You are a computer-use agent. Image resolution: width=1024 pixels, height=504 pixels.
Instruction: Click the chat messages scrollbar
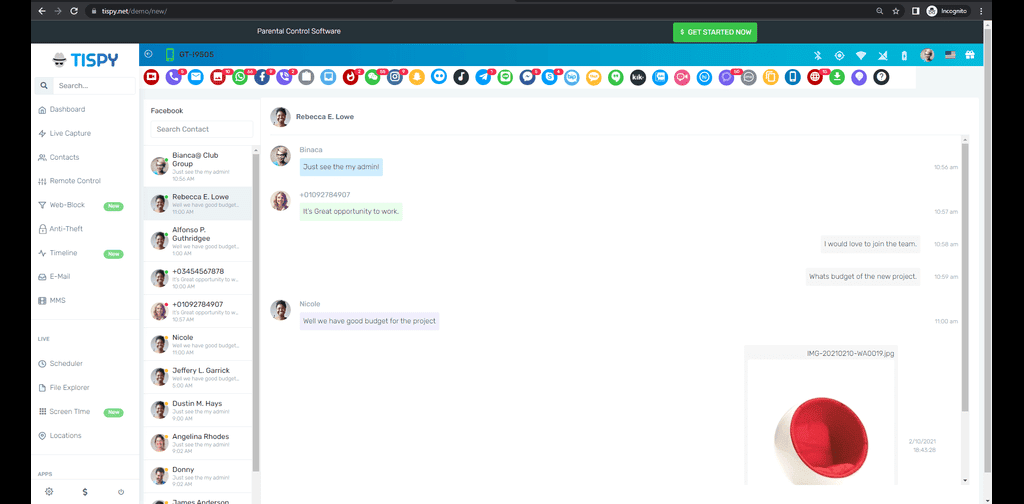pyautogui.click(x=965, y=277)
